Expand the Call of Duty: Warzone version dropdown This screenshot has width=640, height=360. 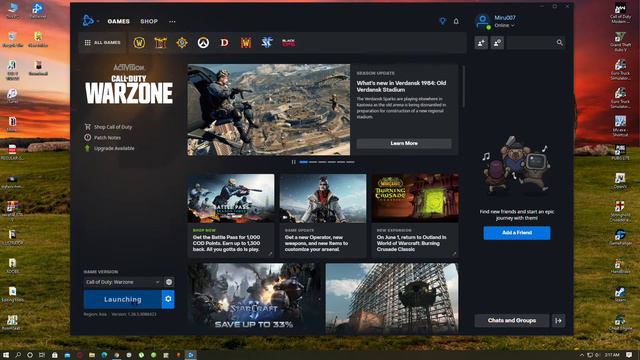[122, 282]
